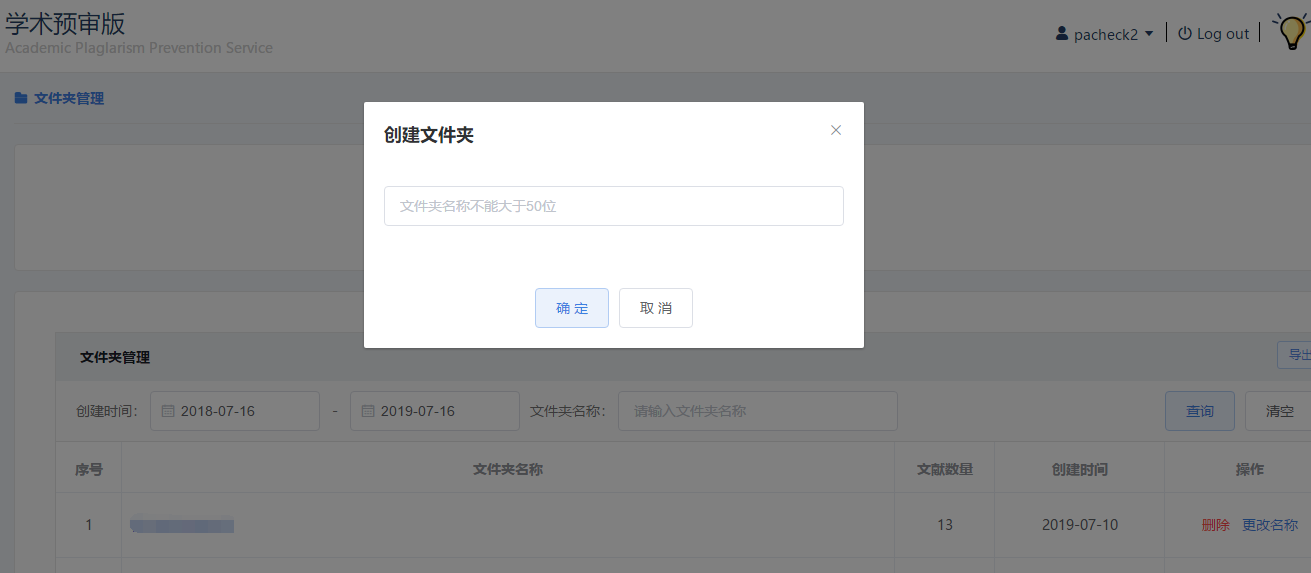Click the 学术预审版 site title
Image resolution: width=1311 pixels, height=573 pixels.
[66, 24]
